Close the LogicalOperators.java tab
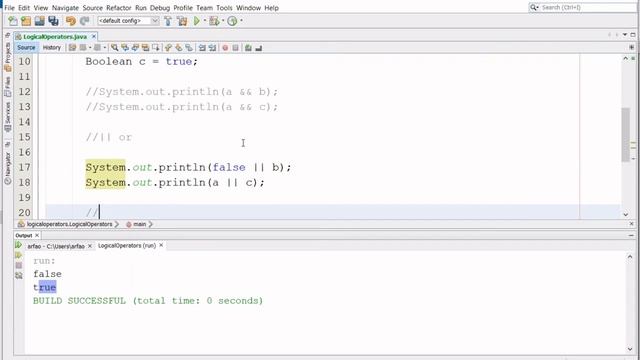This screenshot has width=640, height=360. pyautogui.click(x=94, y=36)
